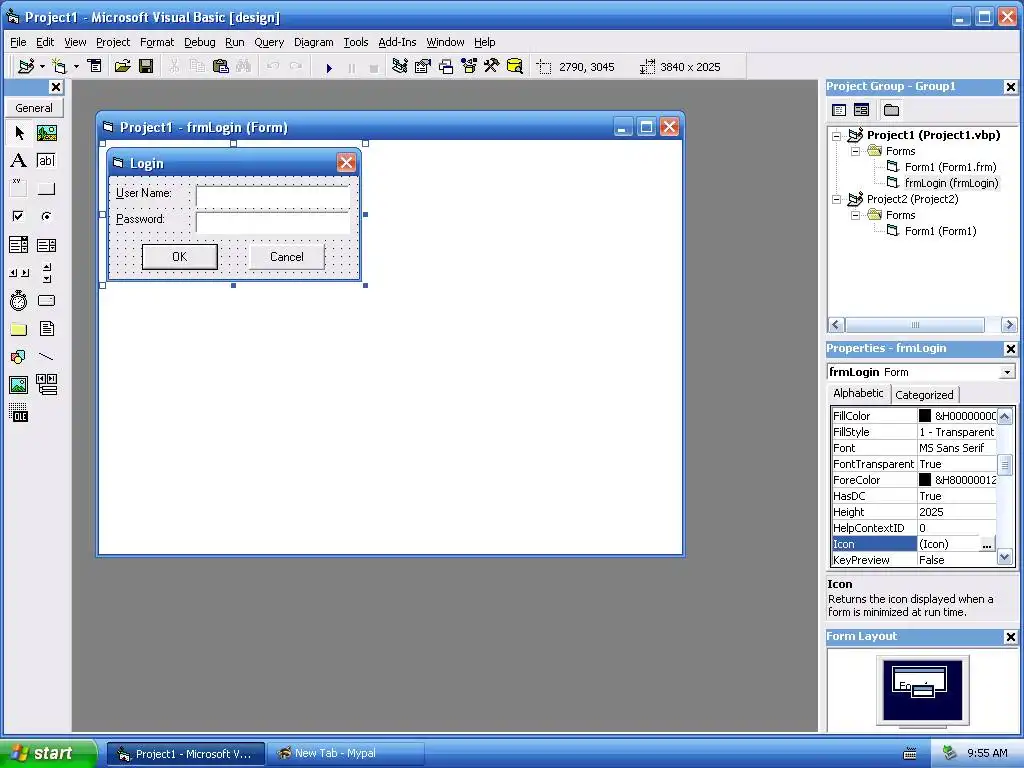This screenshot has width=1024, height=768.
Task: Select the HScrollBar control tool
Action: (x=19, y=273)
